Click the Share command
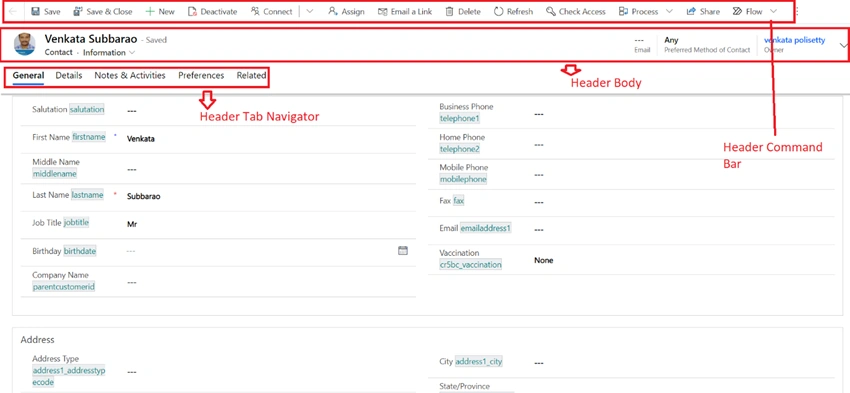The width and height of the screenshot is (850, 393). (x=703, y=11)
